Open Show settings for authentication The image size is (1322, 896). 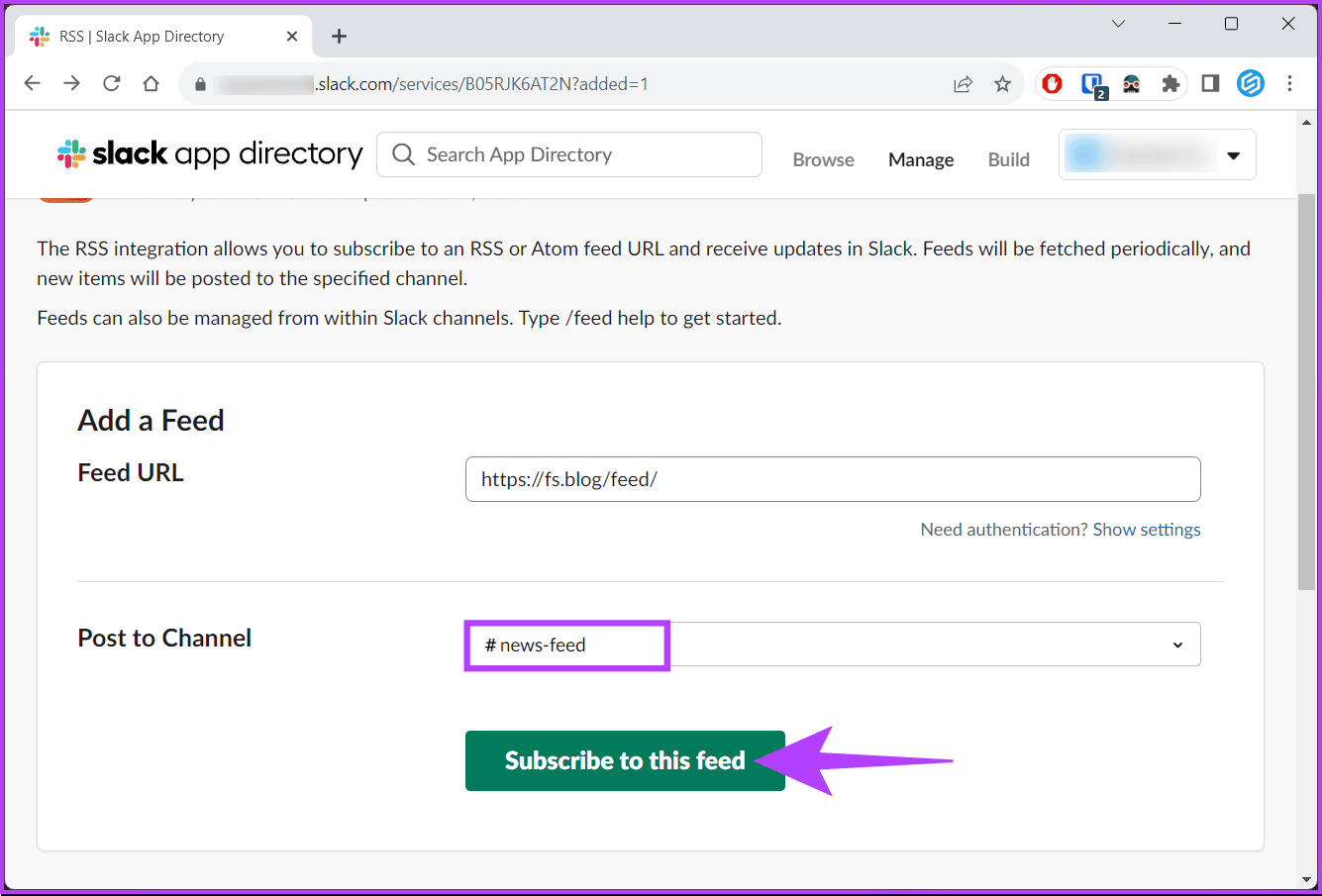pyautogui.click(x=1146, y=529)
